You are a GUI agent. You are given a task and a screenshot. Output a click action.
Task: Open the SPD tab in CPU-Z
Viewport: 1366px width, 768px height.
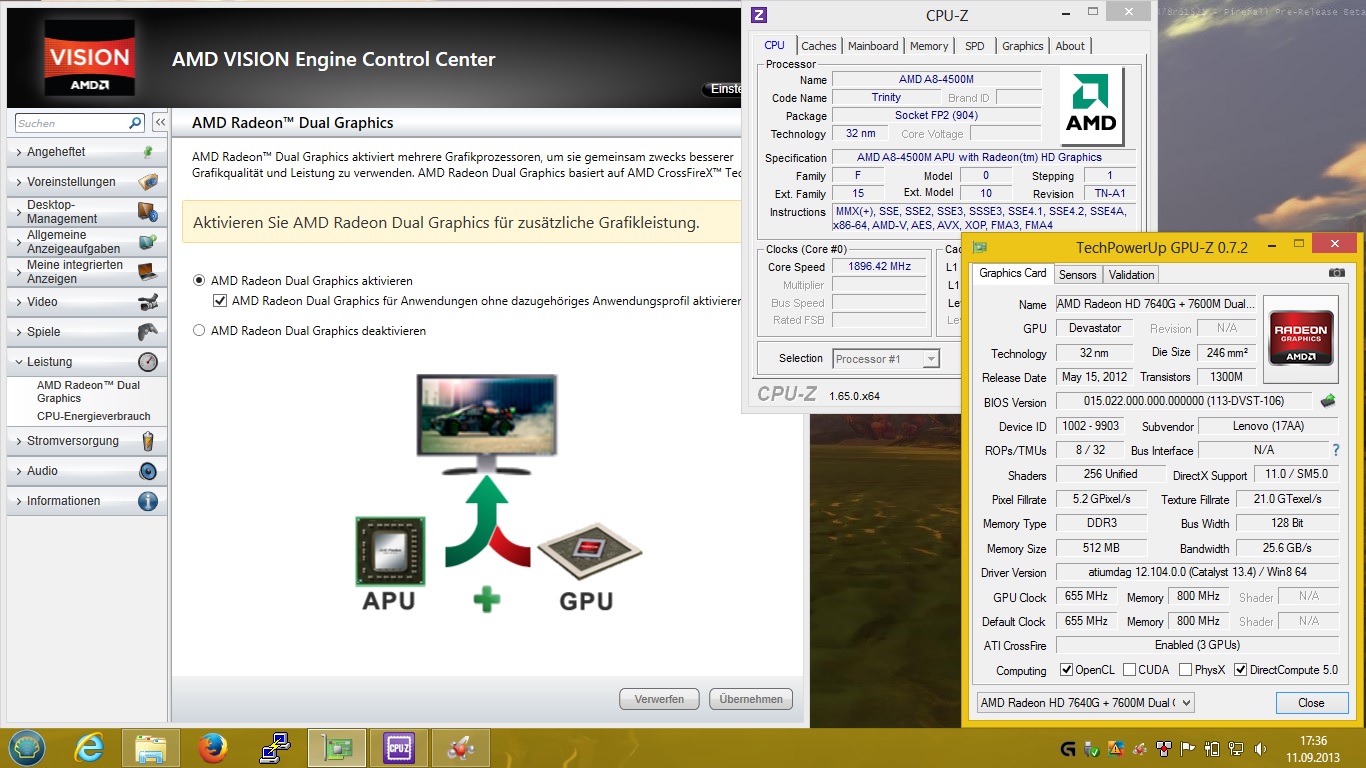point(975,46)
